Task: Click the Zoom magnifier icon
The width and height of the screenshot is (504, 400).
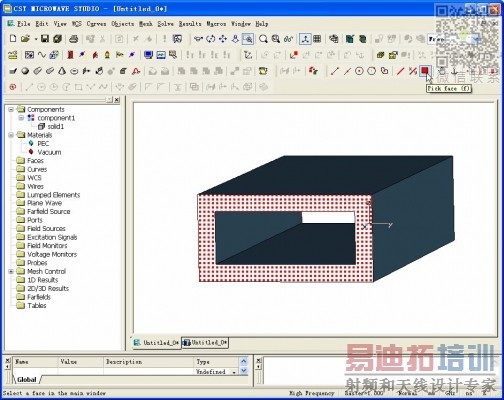Action: (x=263, y=39)
